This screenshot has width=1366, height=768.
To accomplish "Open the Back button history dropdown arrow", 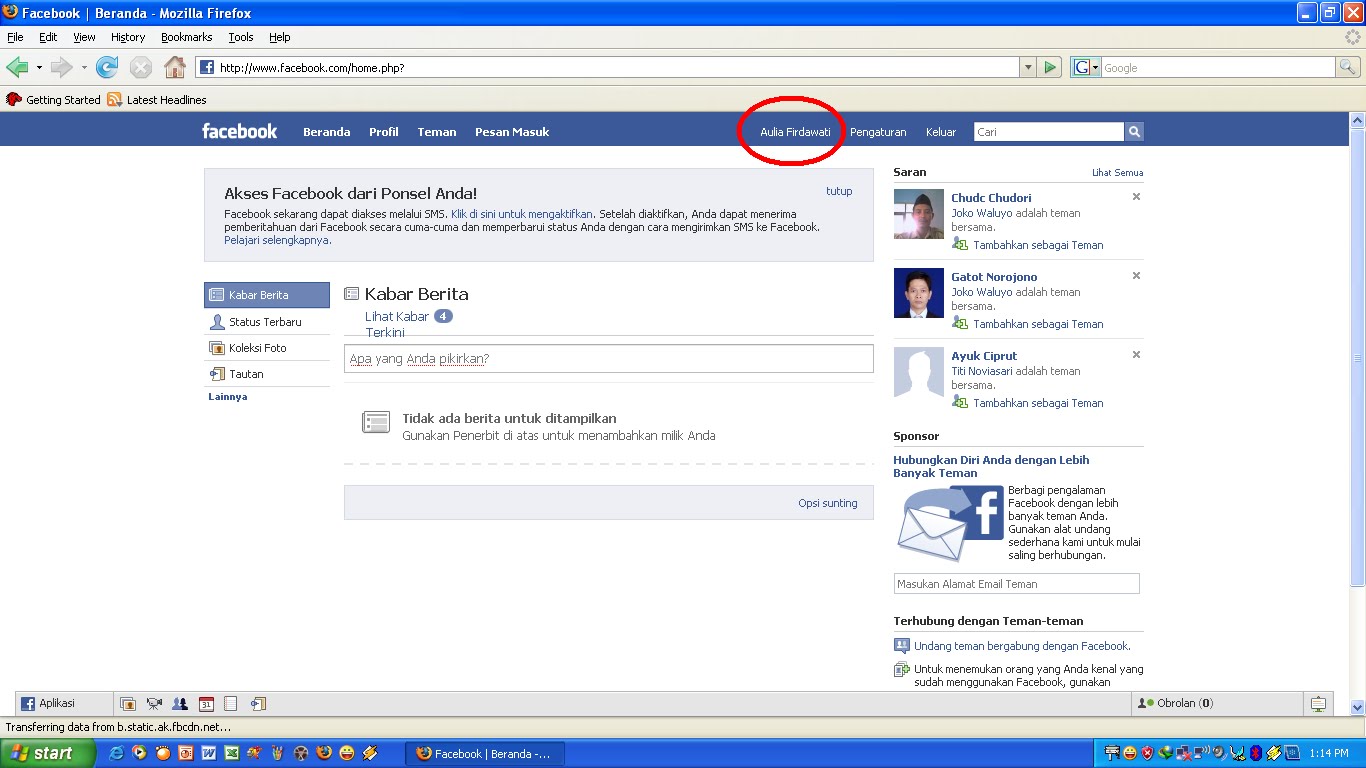I will (39, 67).
